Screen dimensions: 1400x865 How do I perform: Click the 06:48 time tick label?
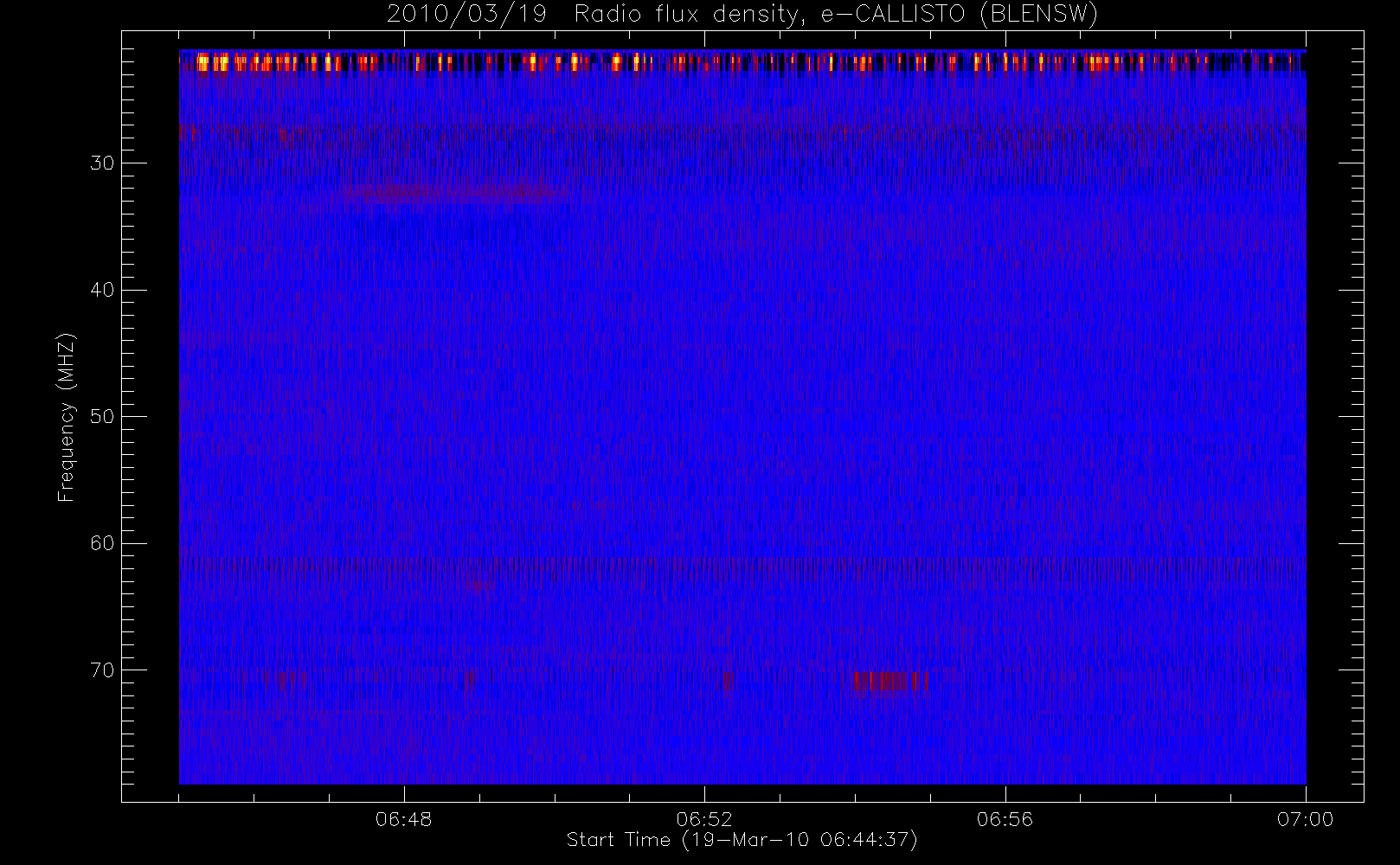(404, 819)
